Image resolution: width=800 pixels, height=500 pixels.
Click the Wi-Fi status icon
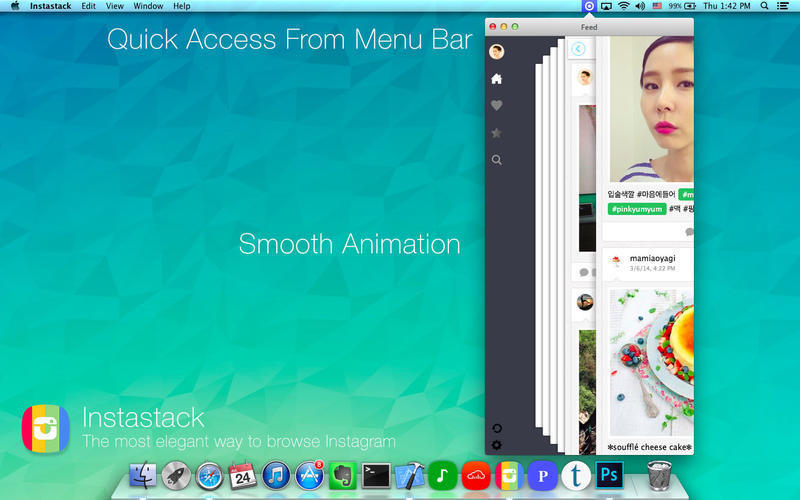623,6
